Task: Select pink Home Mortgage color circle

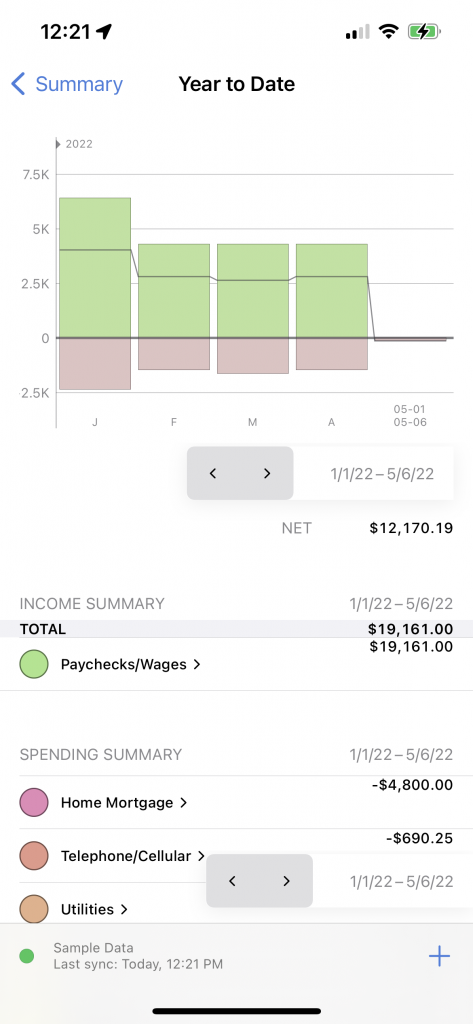Action: click(x=34, y=802)
